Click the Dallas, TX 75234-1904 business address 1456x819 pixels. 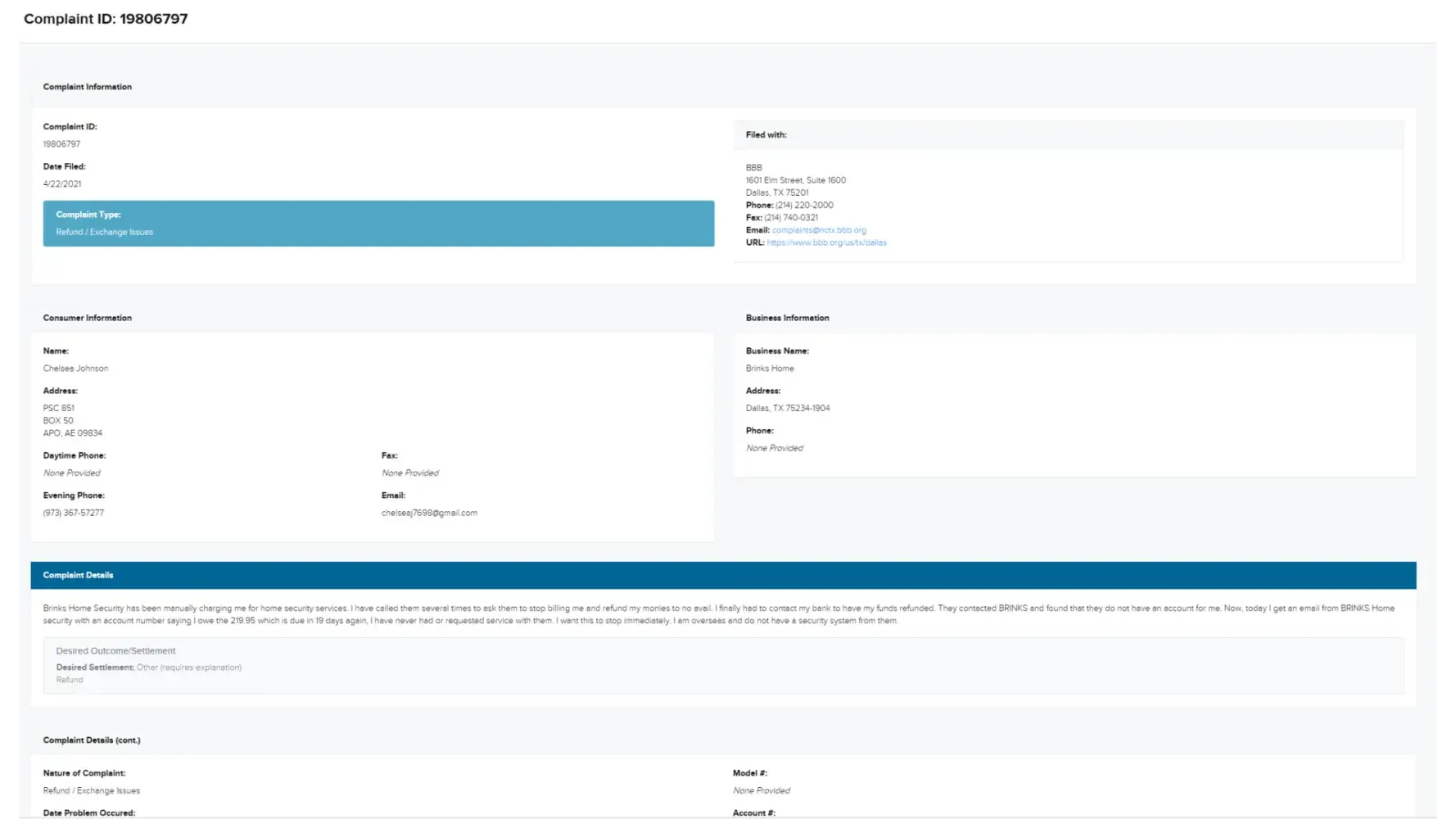click(787, 408)
